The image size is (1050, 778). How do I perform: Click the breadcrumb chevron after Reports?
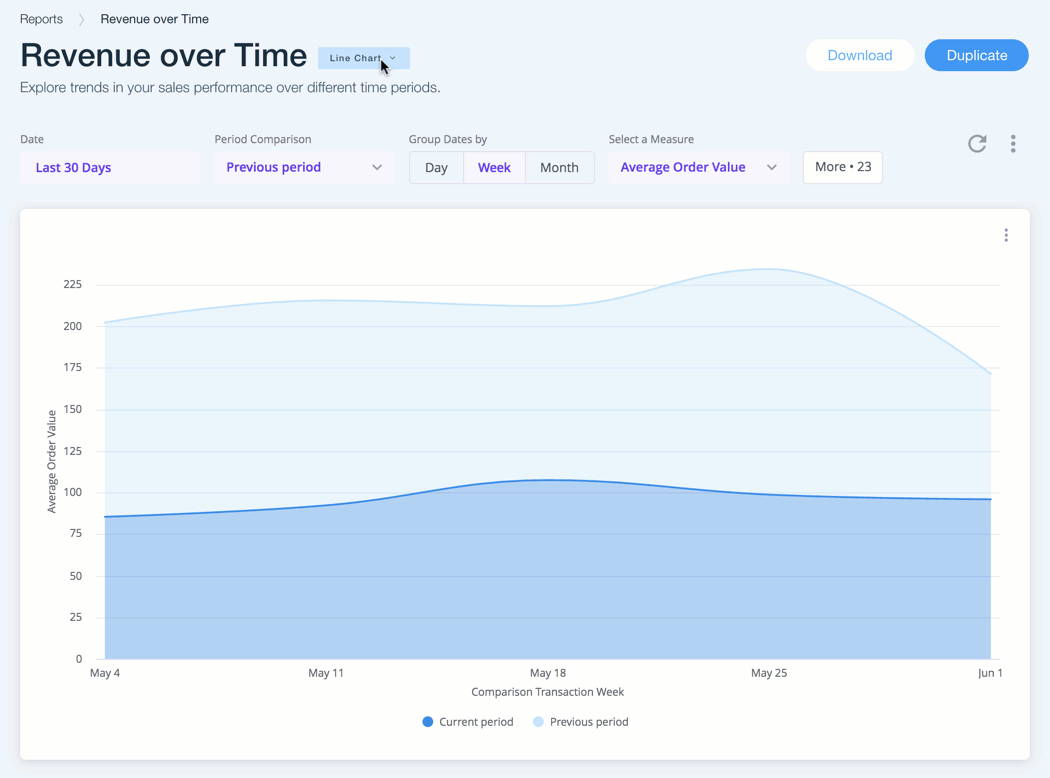(x=82, y=19)
